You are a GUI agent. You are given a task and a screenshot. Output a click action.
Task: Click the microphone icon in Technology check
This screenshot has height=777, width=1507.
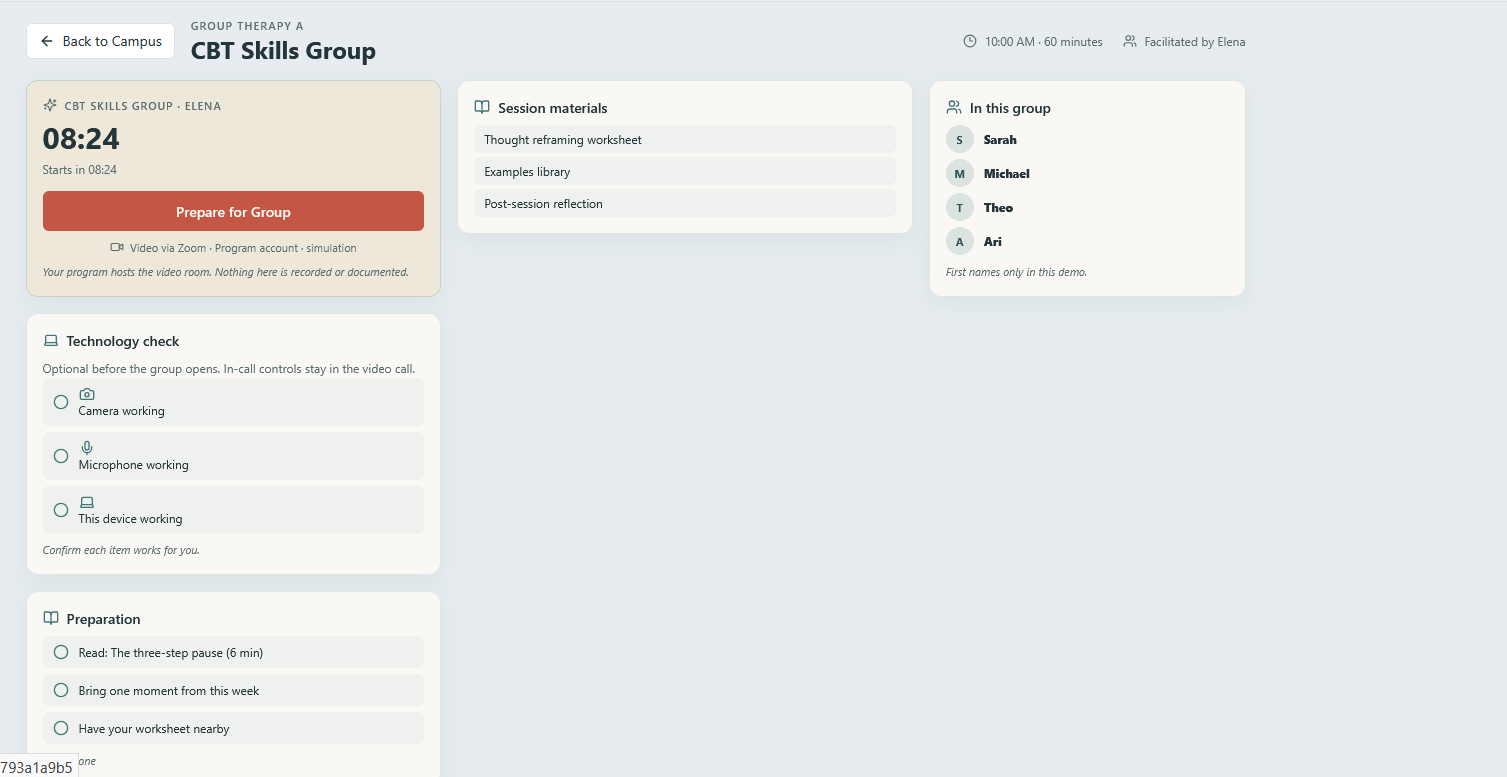pos(87,448)
